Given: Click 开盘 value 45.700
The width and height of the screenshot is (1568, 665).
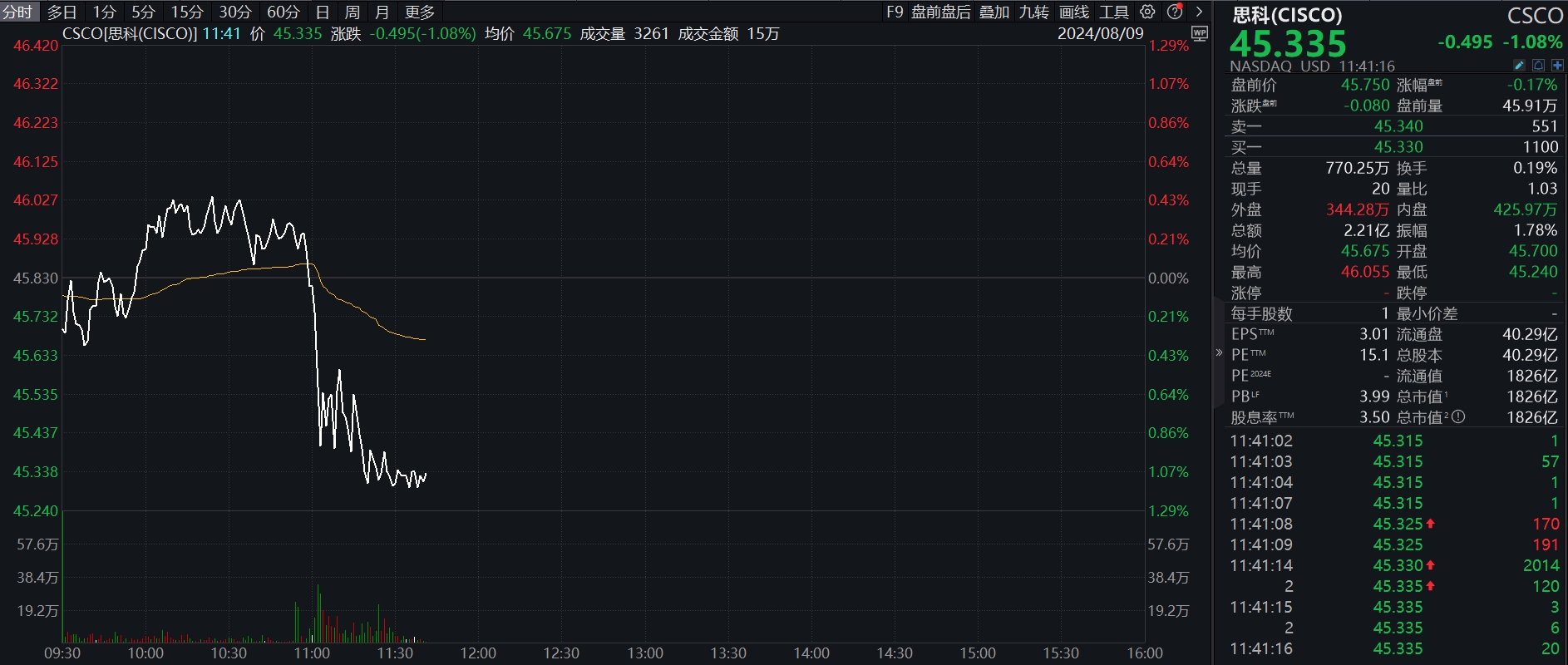Looking at the screenshot, I should point(1533,251).
